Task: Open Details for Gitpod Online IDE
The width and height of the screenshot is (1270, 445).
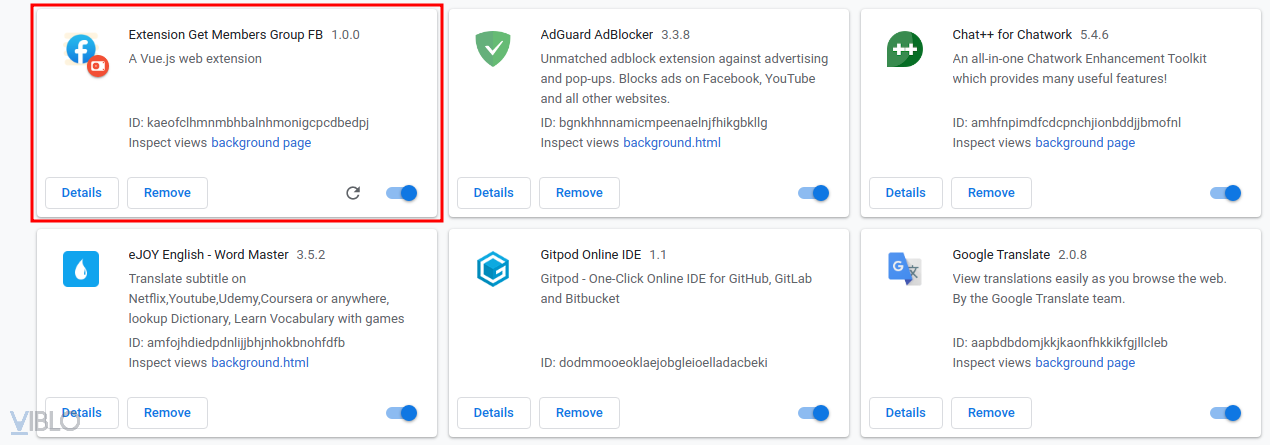Action: [493, 413]
